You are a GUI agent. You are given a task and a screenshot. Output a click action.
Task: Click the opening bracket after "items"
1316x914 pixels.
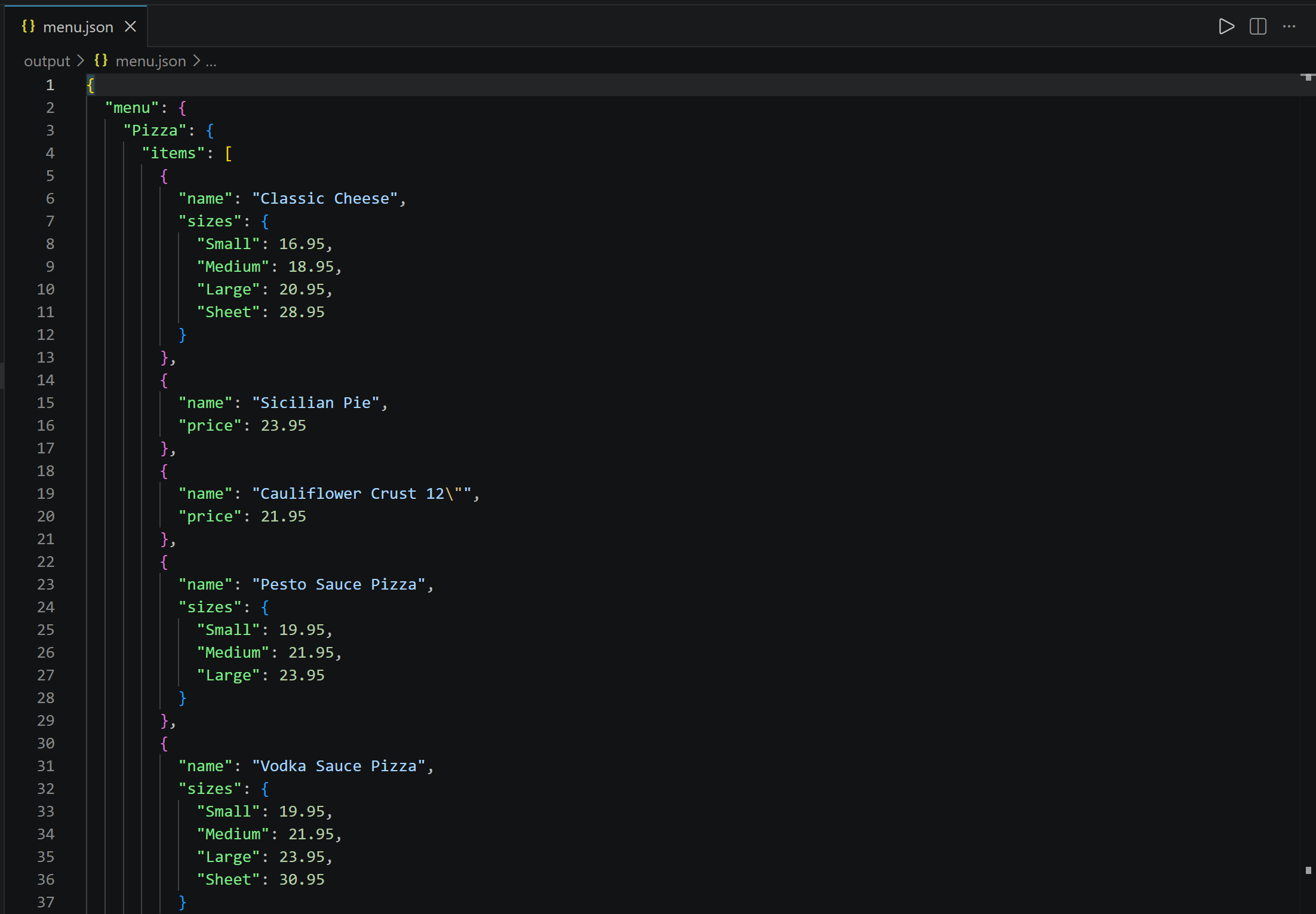(x=228, y=154)
